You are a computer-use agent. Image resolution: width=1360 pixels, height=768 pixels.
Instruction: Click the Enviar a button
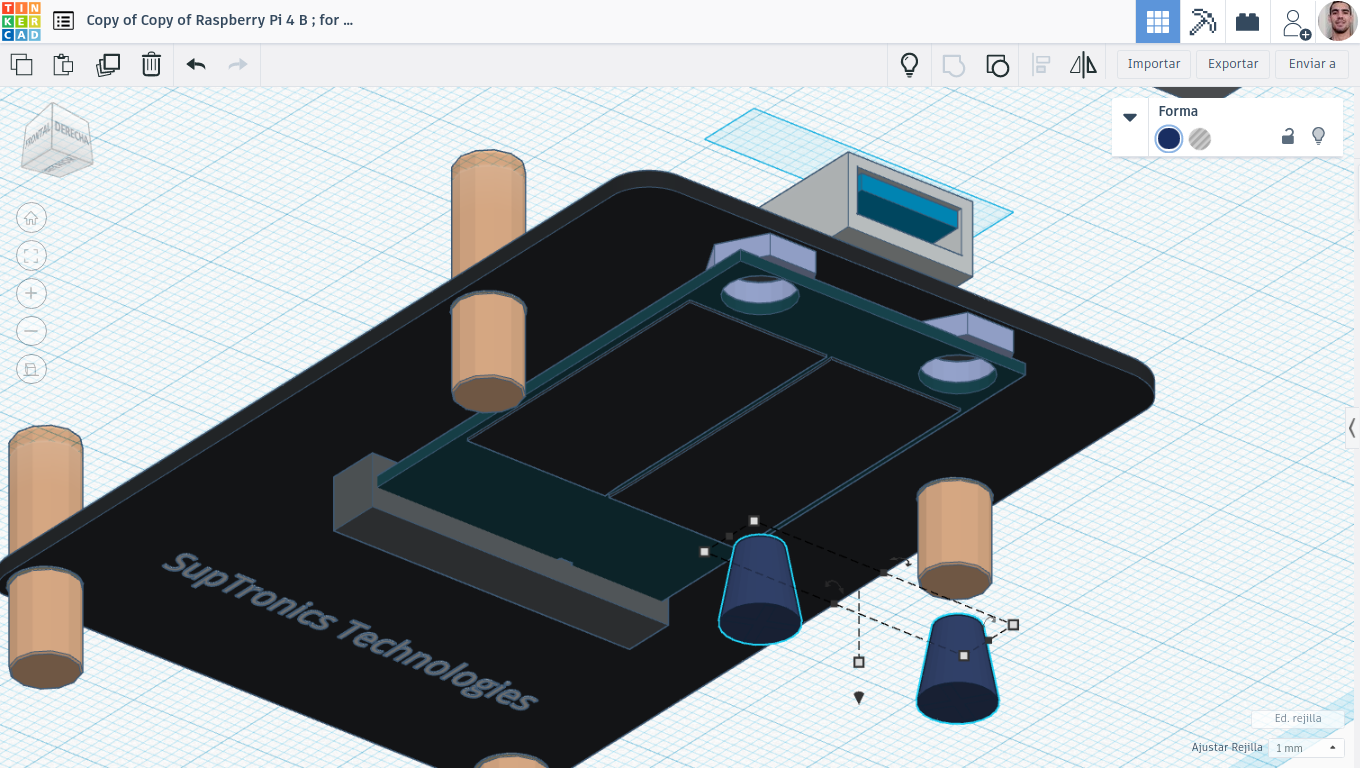click(1312, 64)
